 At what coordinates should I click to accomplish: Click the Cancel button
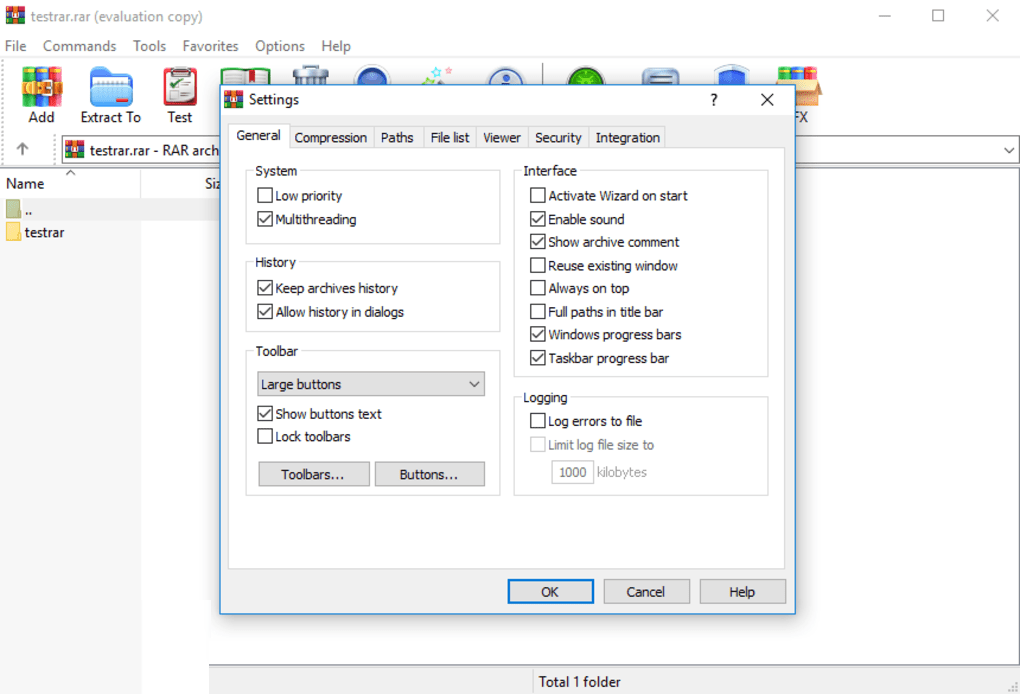pyautogui.click(x=646, y=591)
